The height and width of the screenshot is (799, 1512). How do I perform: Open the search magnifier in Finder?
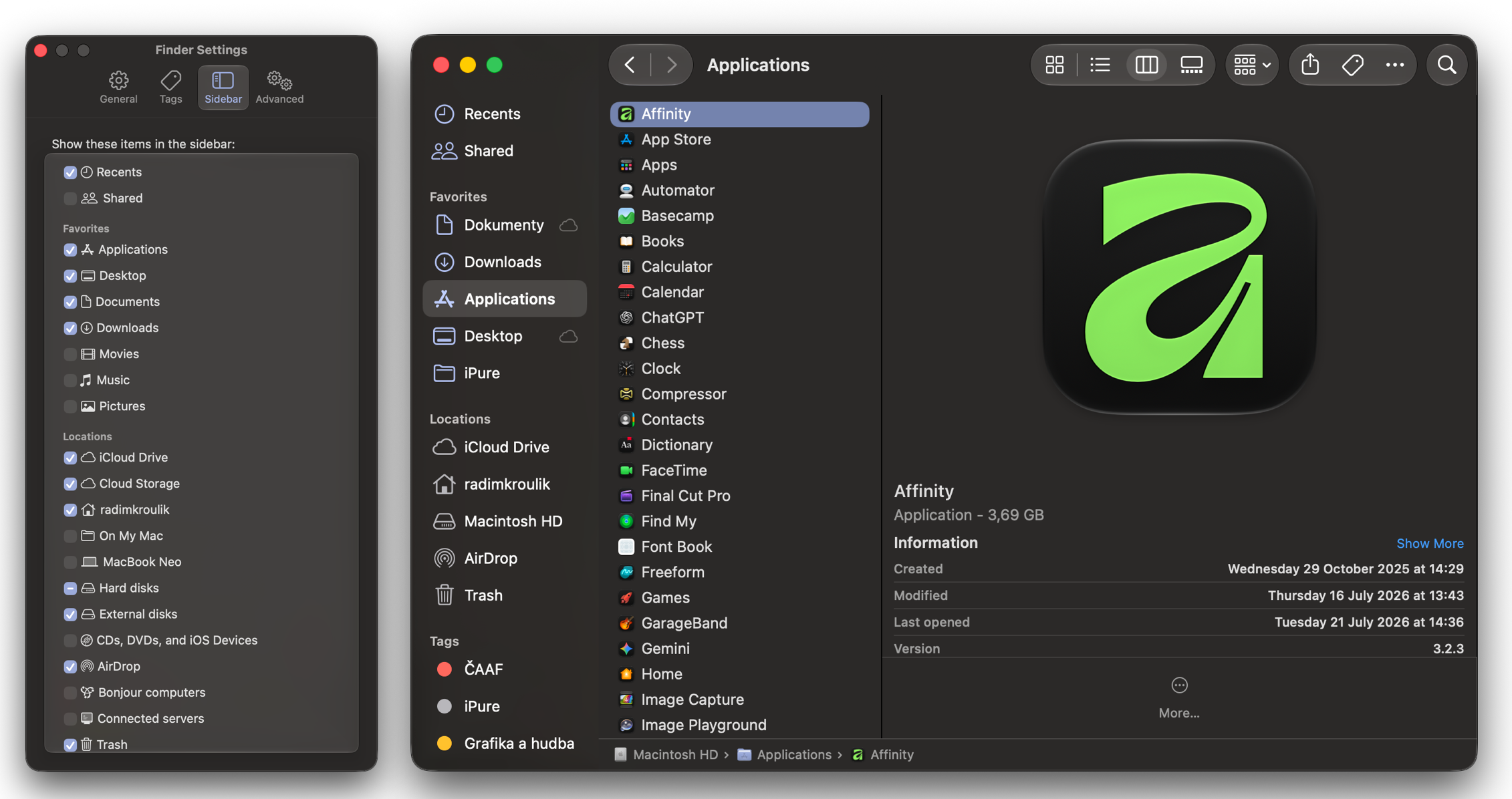(x=1447, y=65)
